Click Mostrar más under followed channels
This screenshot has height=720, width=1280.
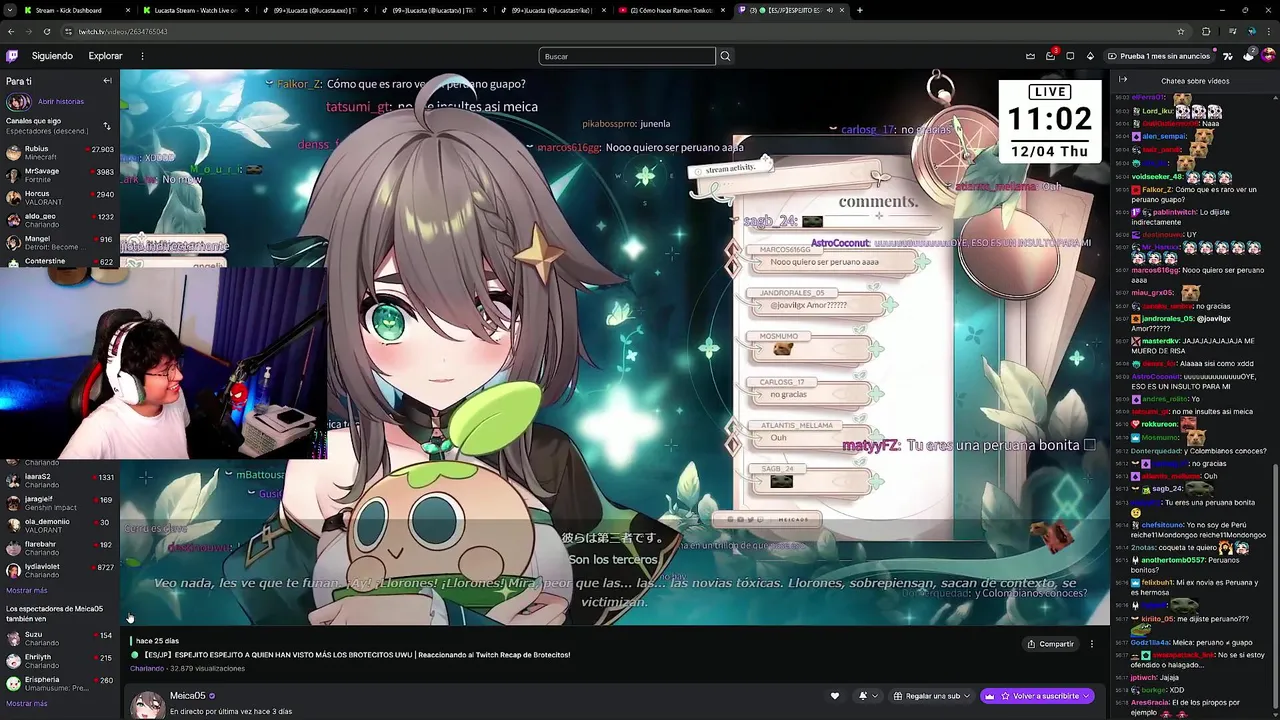tap(26, 591)
